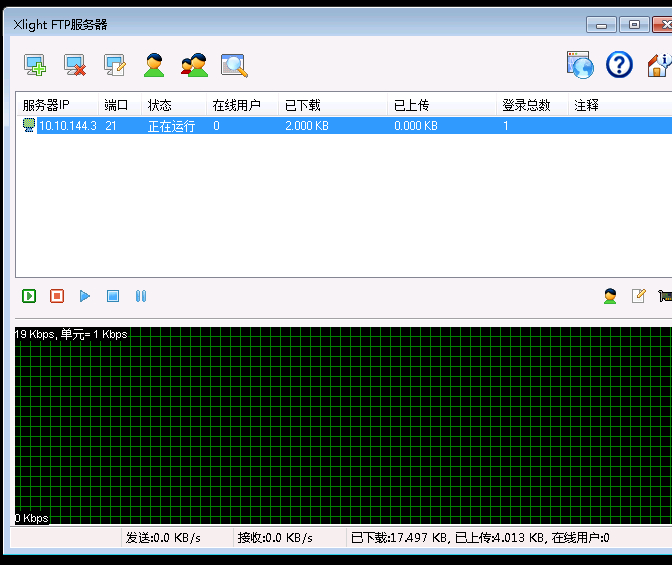
Task: Open the global options globe icon
Action: click(x=580, y=66)
